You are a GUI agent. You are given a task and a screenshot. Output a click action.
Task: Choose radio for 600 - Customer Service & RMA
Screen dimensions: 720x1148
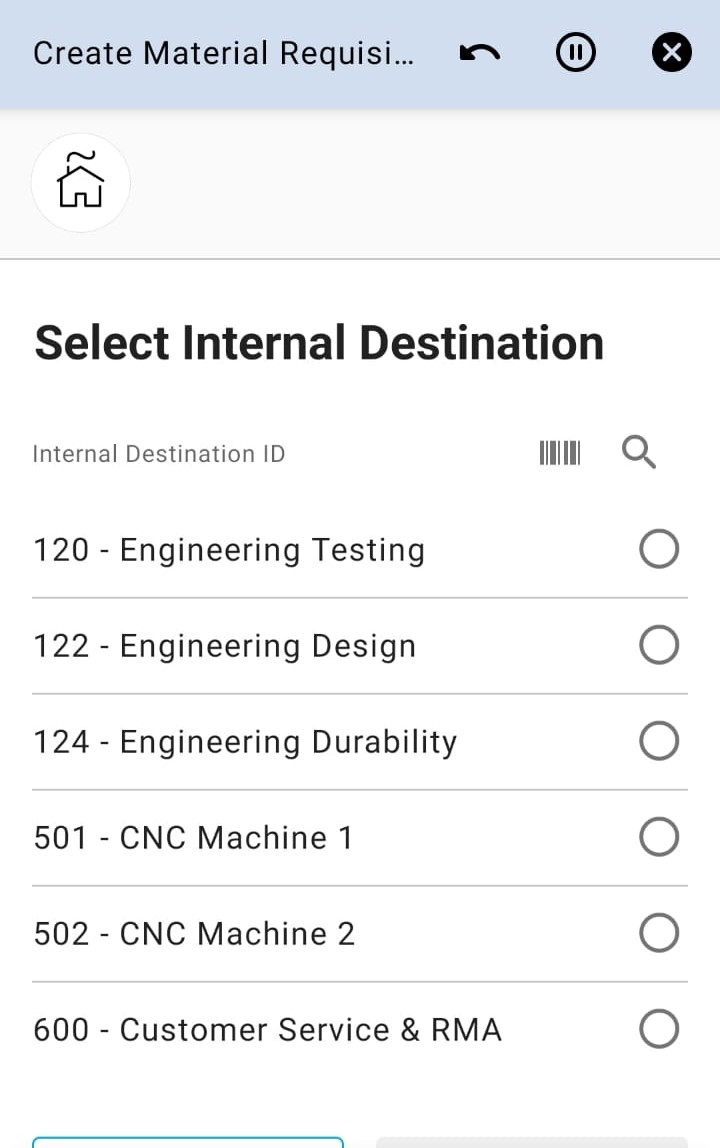click(x=659, y=1029)
